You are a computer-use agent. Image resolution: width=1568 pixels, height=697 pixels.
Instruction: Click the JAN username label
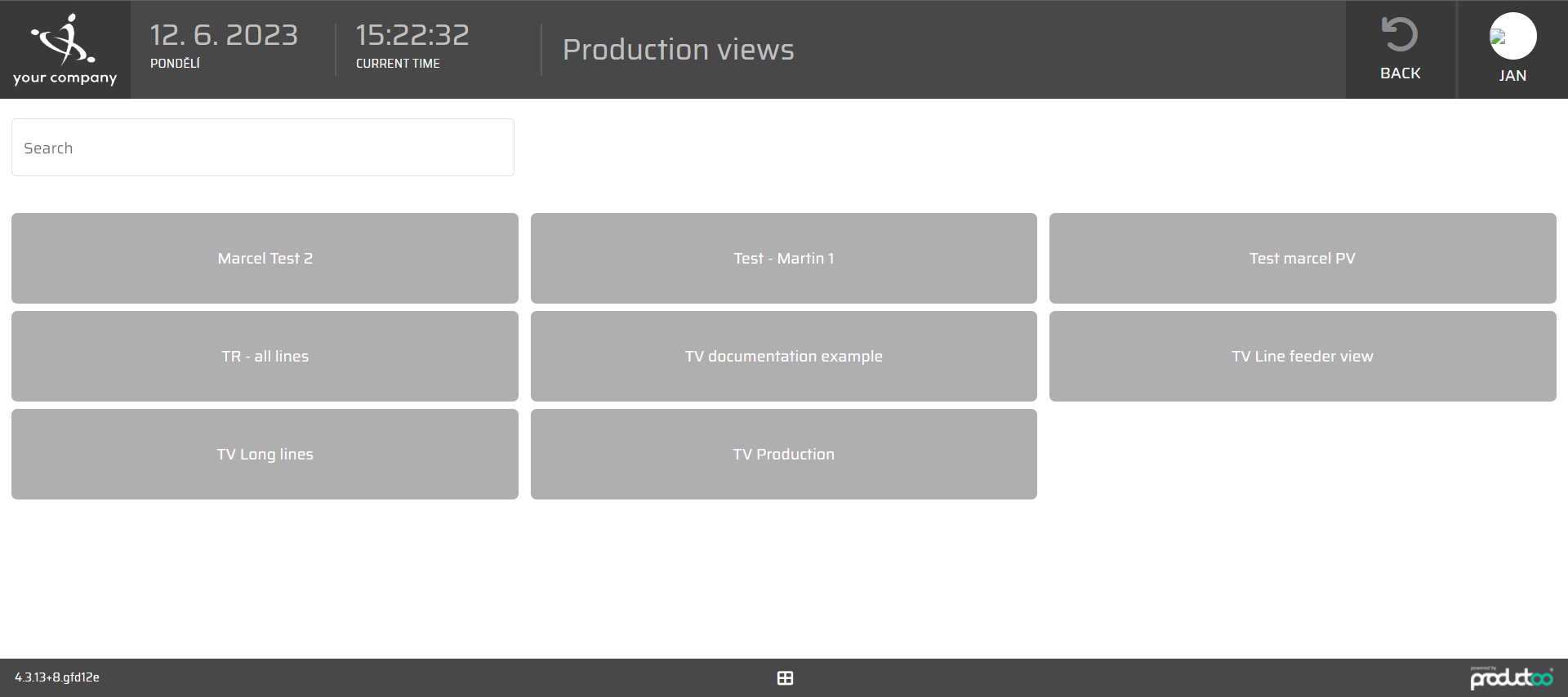click(1512, 76)
